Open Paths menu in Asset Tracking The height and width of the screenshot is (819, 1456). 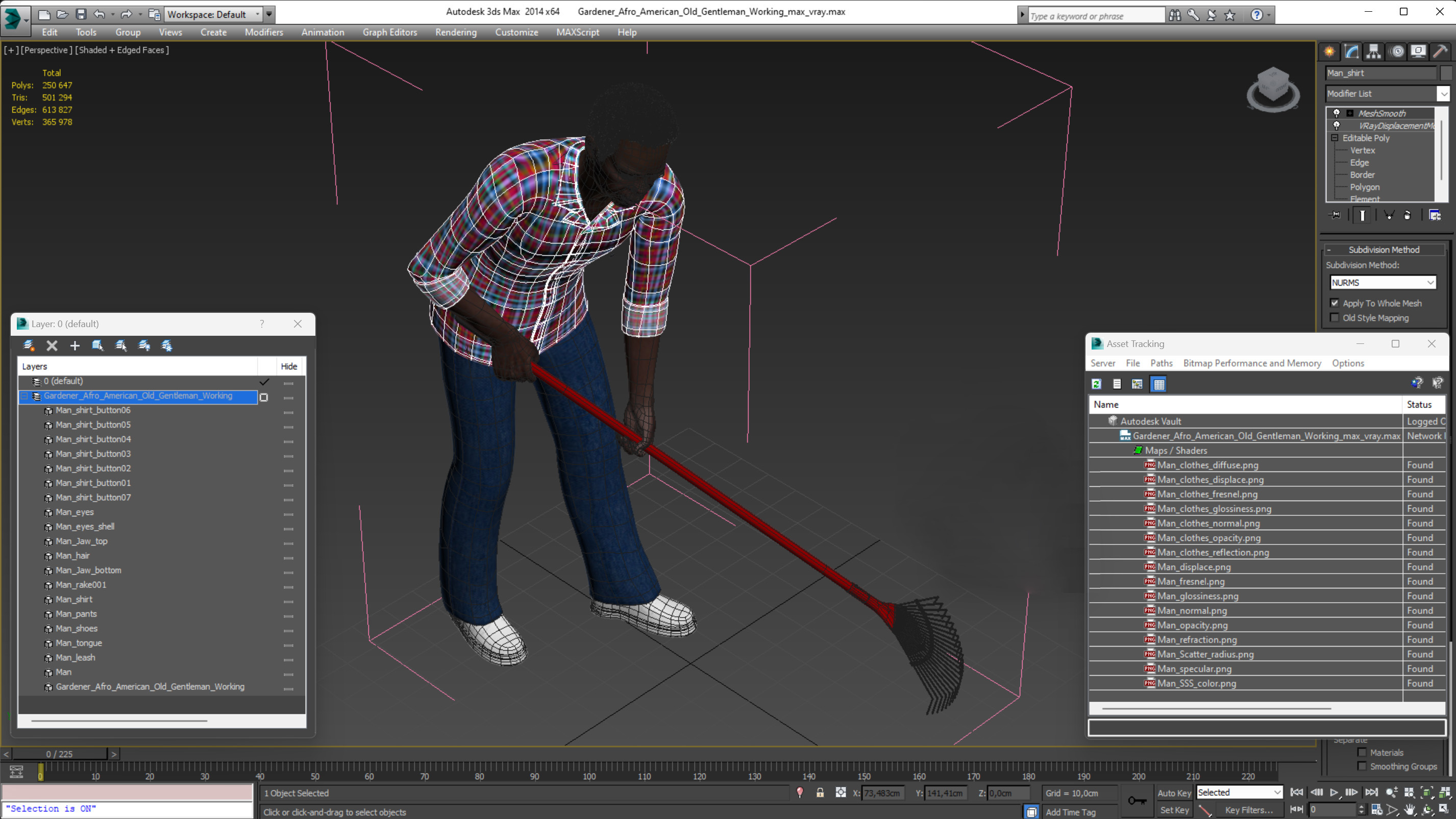point(1161,363)
